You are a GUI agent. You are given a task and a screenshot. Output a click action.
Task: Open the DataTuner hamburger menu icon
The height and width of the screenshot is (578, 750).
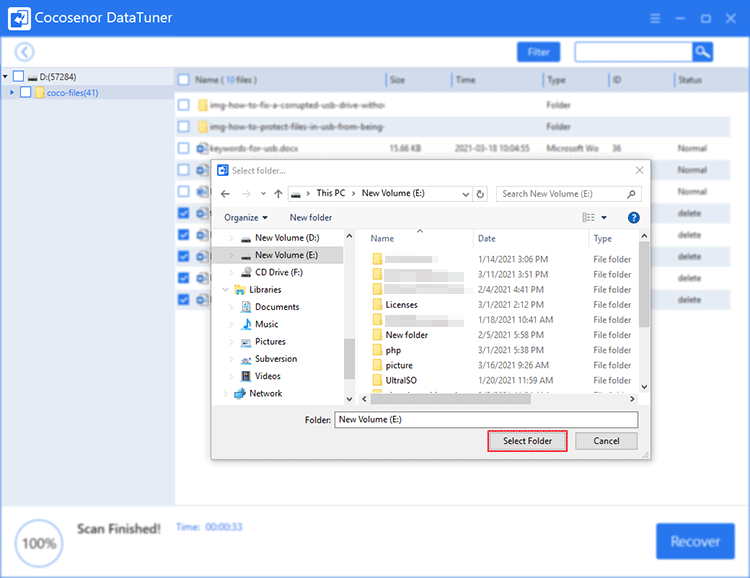point(655,18)
